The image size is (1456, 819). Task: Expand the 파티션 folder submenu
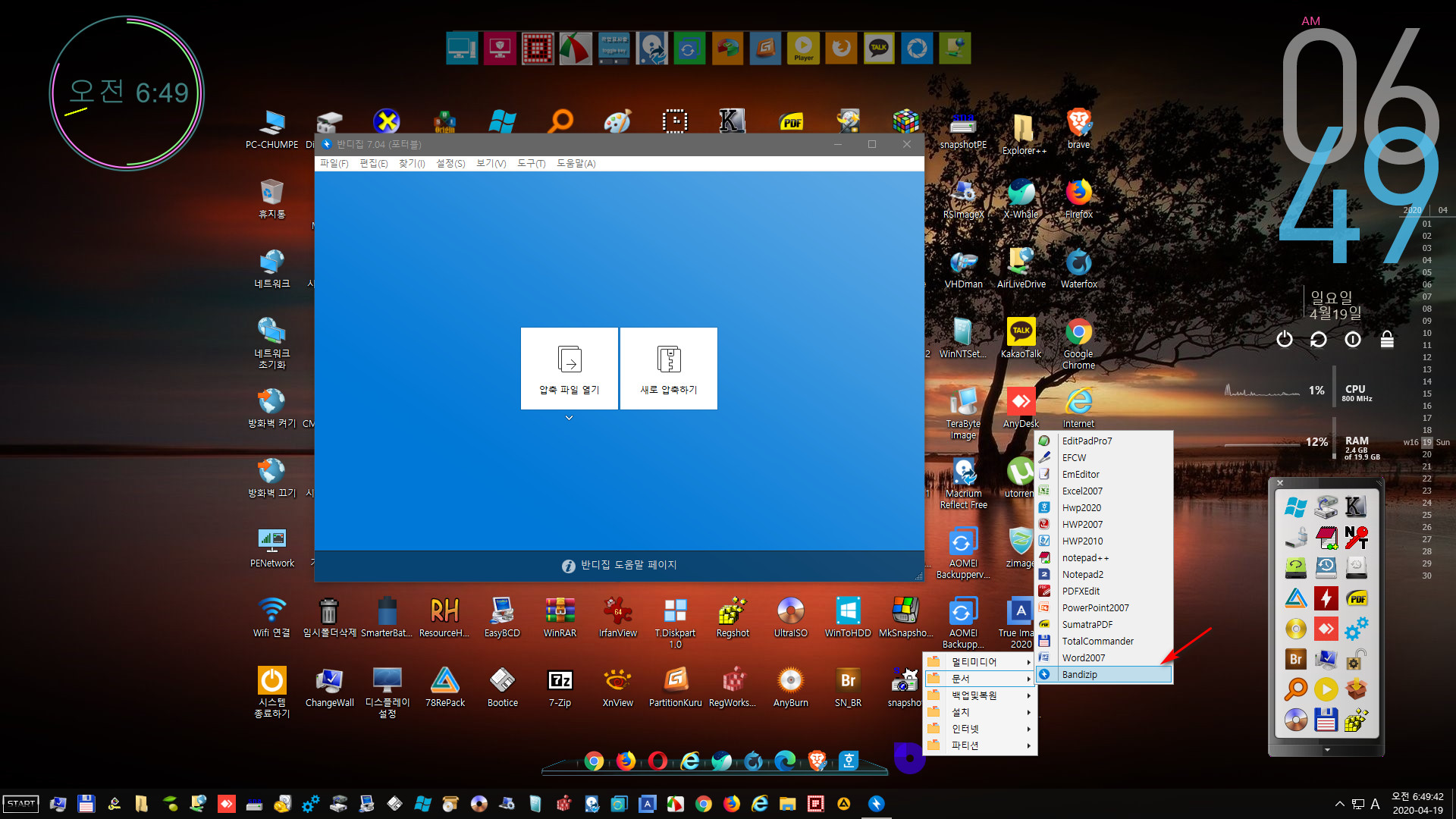tap(980, 745)
